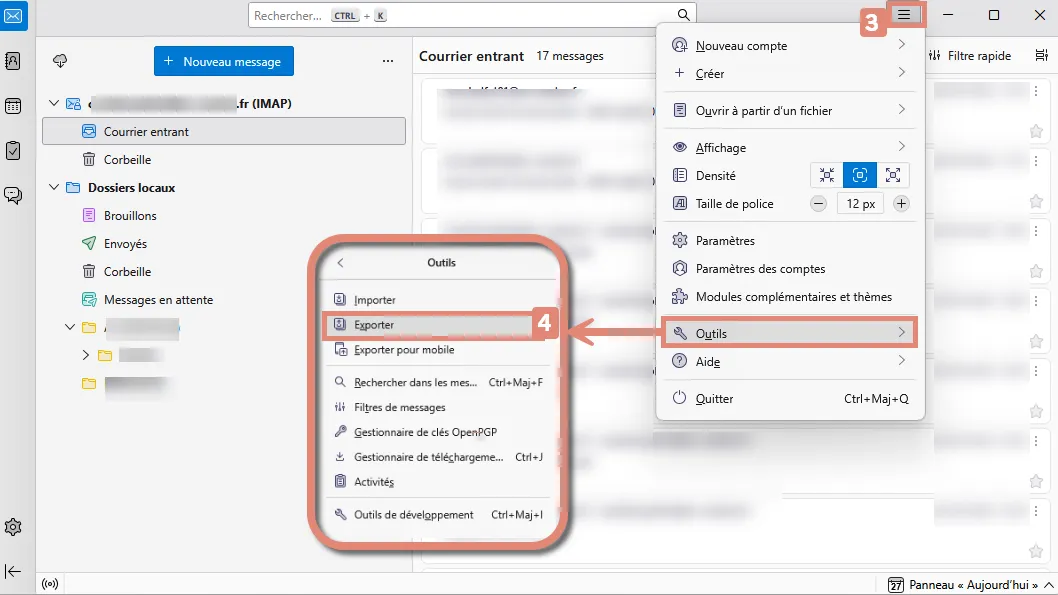The image size is (1058, 595).
Task: Open the Aide submenu
Action: (790, 362)
